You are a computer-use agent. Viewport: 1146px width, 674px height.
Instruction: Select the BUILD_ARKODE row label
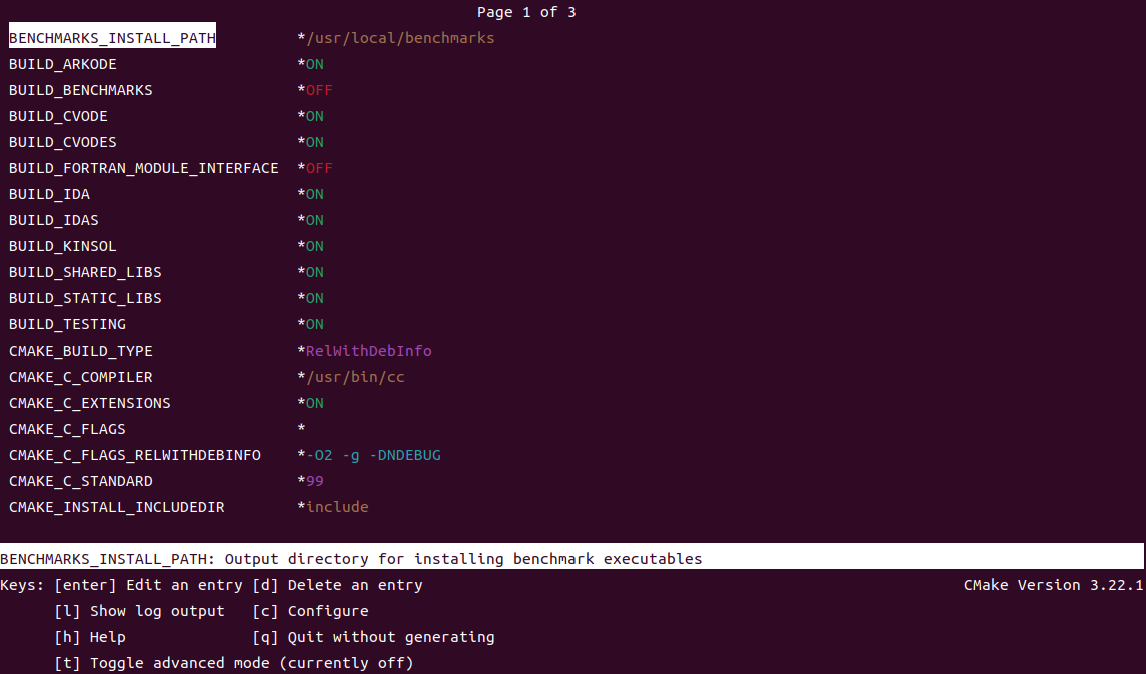tap(63, 64)
